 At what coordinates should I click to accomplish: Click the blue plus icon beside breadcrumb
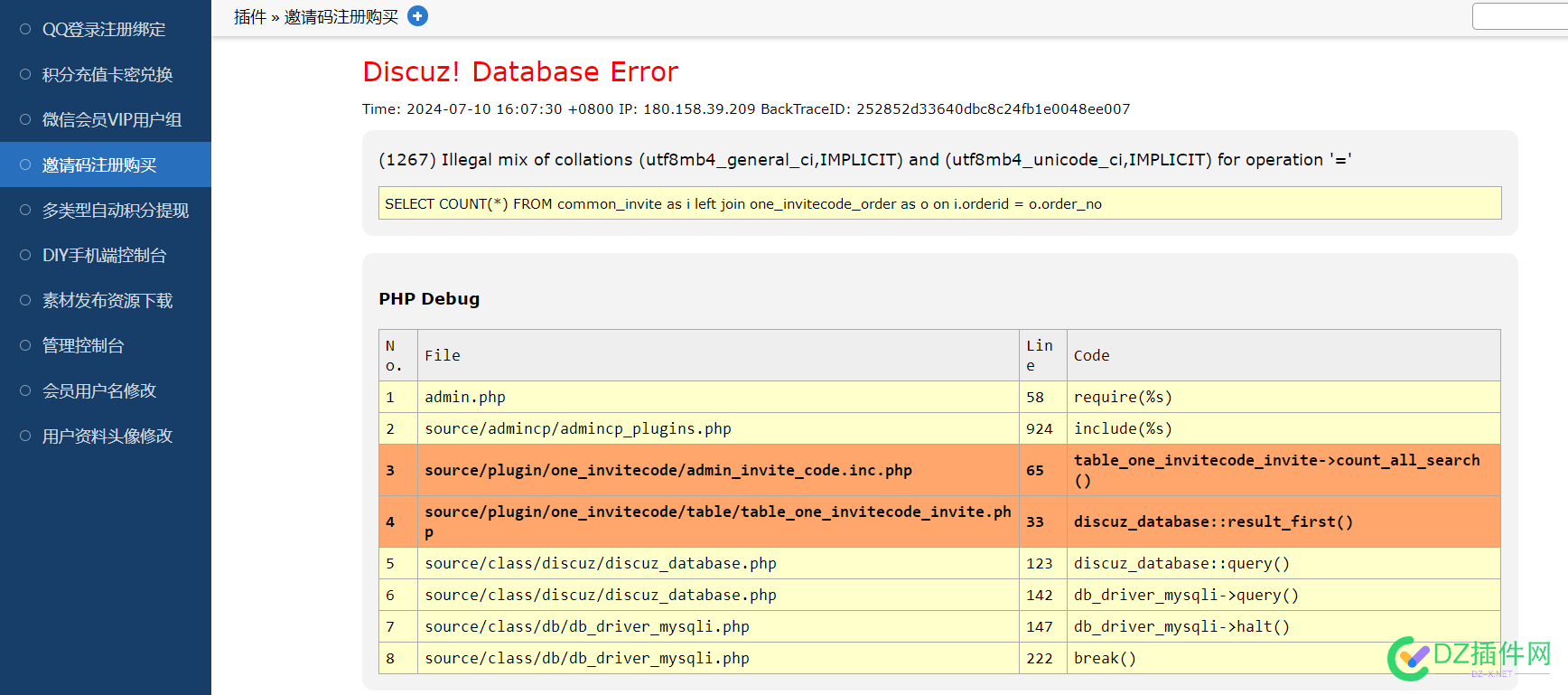point(417,16)
